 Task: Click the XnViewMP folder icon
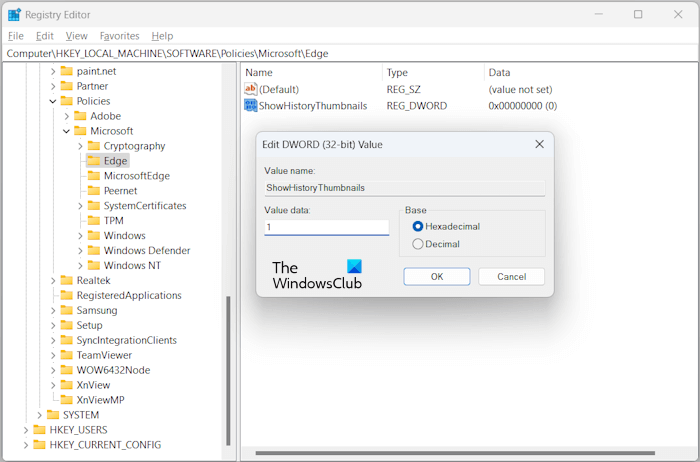[67, 400]
